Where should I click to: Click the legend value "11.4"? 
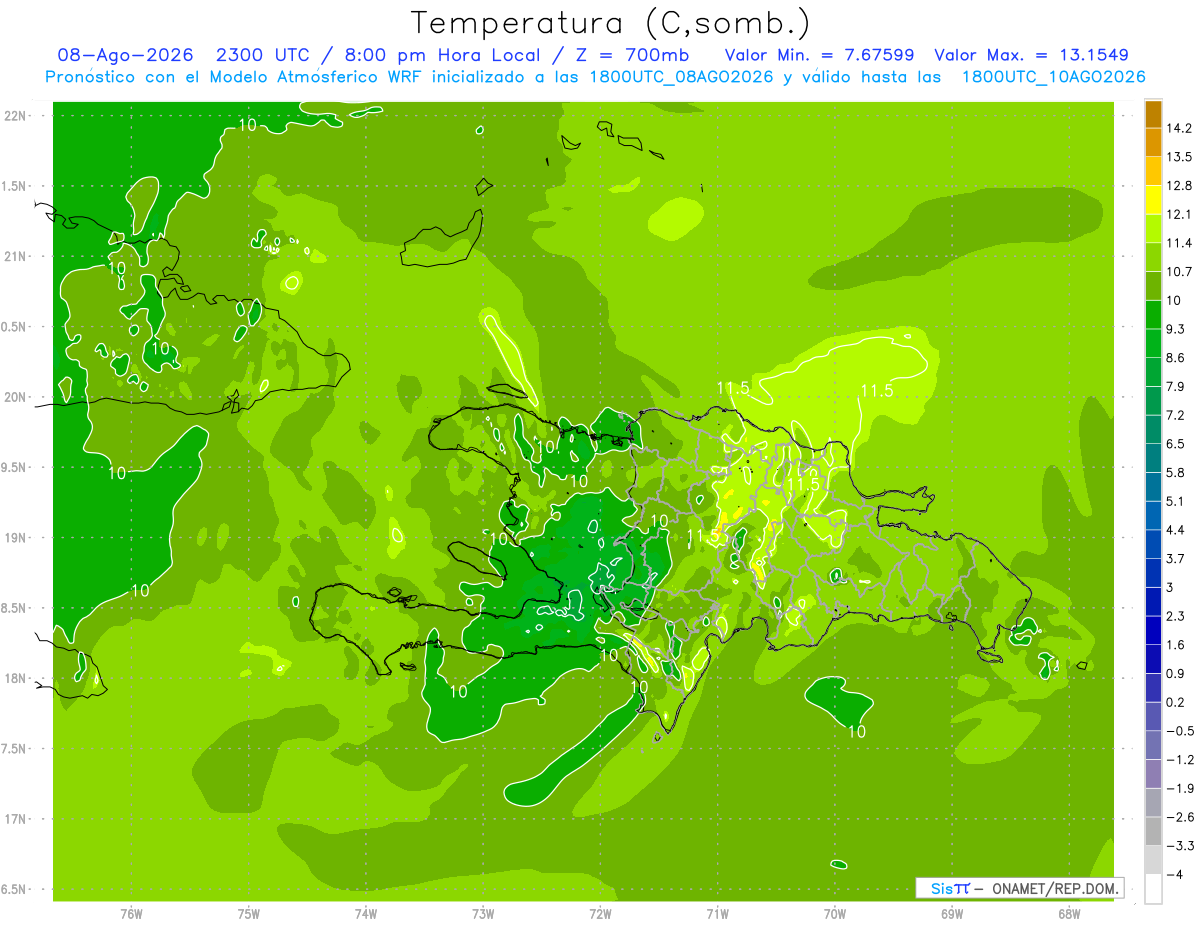click(x=1179, y=243)
